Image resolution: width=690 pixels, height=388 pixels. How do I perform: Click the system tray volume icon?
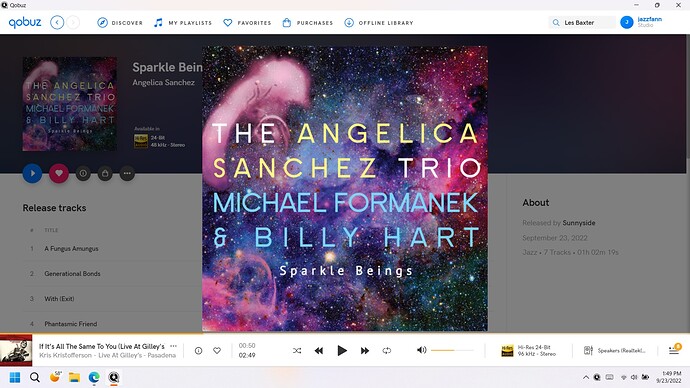point(634,377)
